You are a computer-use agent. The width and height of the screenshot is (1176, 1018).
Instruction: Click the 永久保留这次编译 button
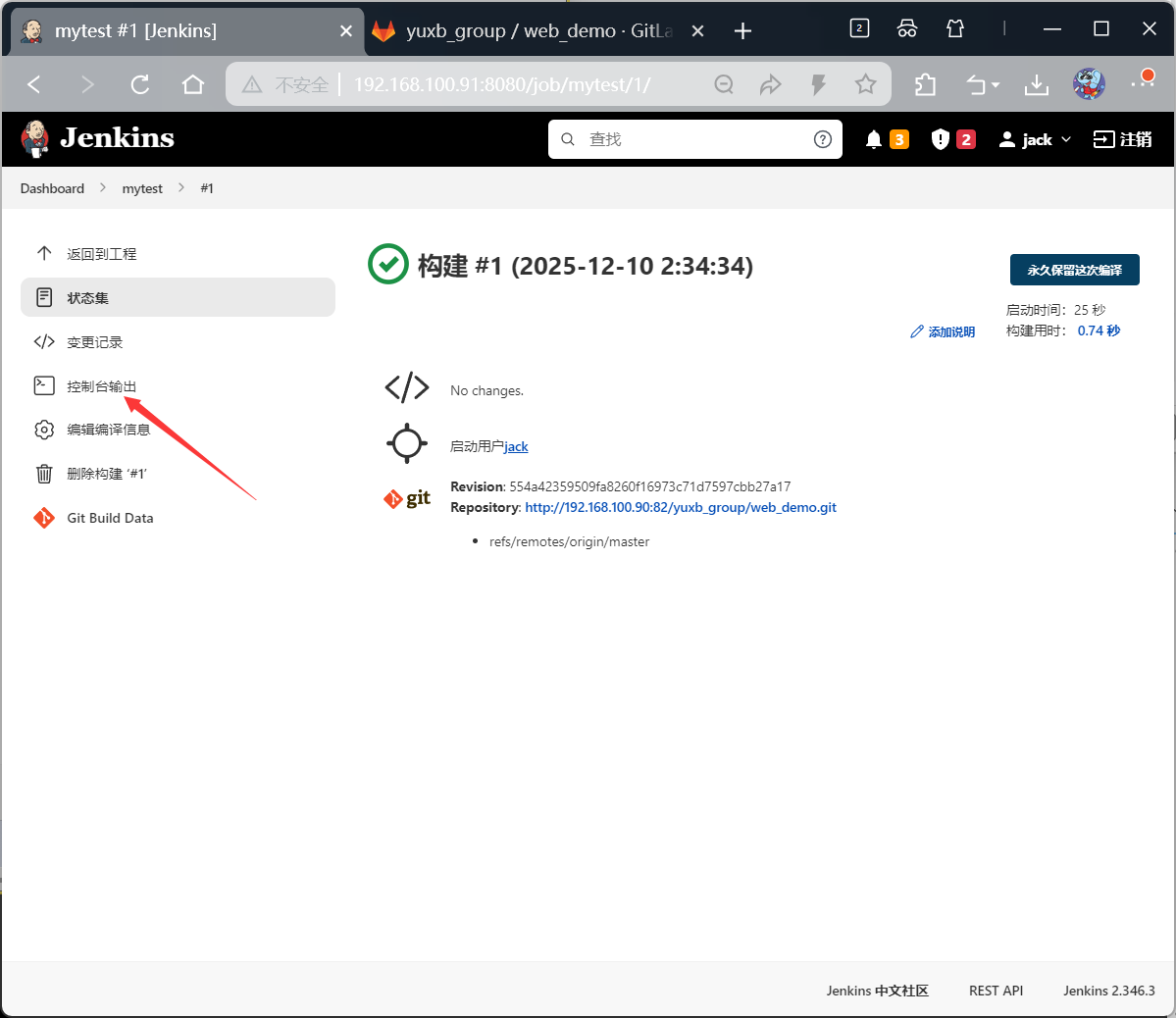[x=1075, y=270]
